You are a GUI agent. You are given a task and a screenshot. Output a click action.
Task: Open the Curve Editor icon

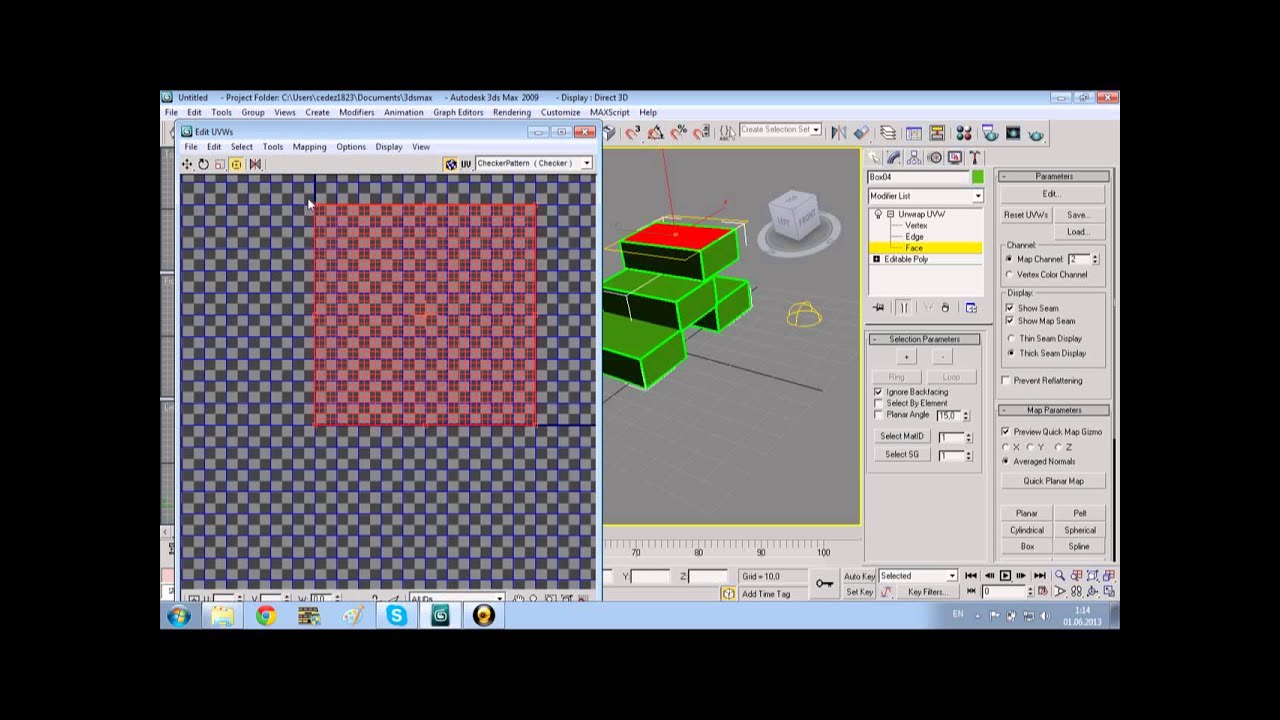pos(913,132)
